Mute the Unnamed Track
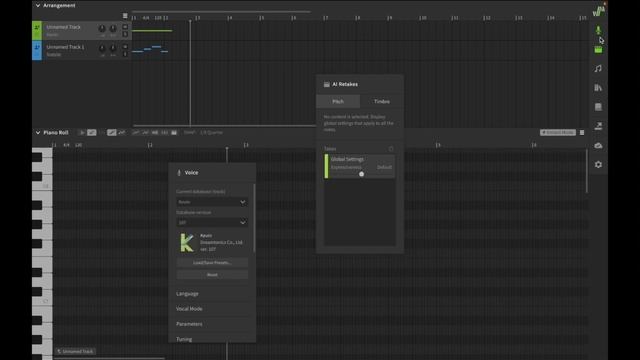640x360 pixels. [x=125, y=27]
